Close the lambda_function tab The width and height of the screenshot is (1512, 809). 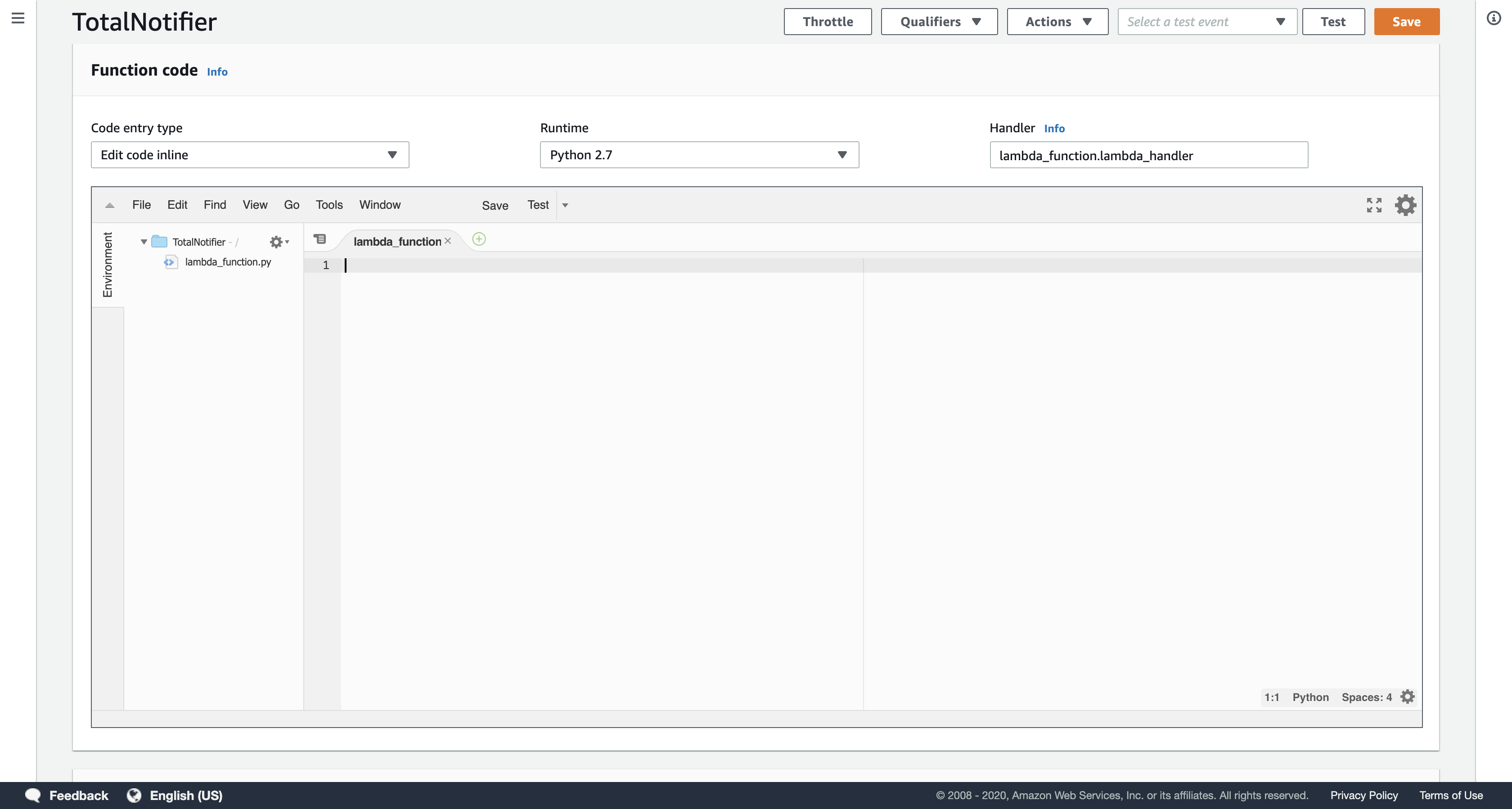(x=448, y=241)
